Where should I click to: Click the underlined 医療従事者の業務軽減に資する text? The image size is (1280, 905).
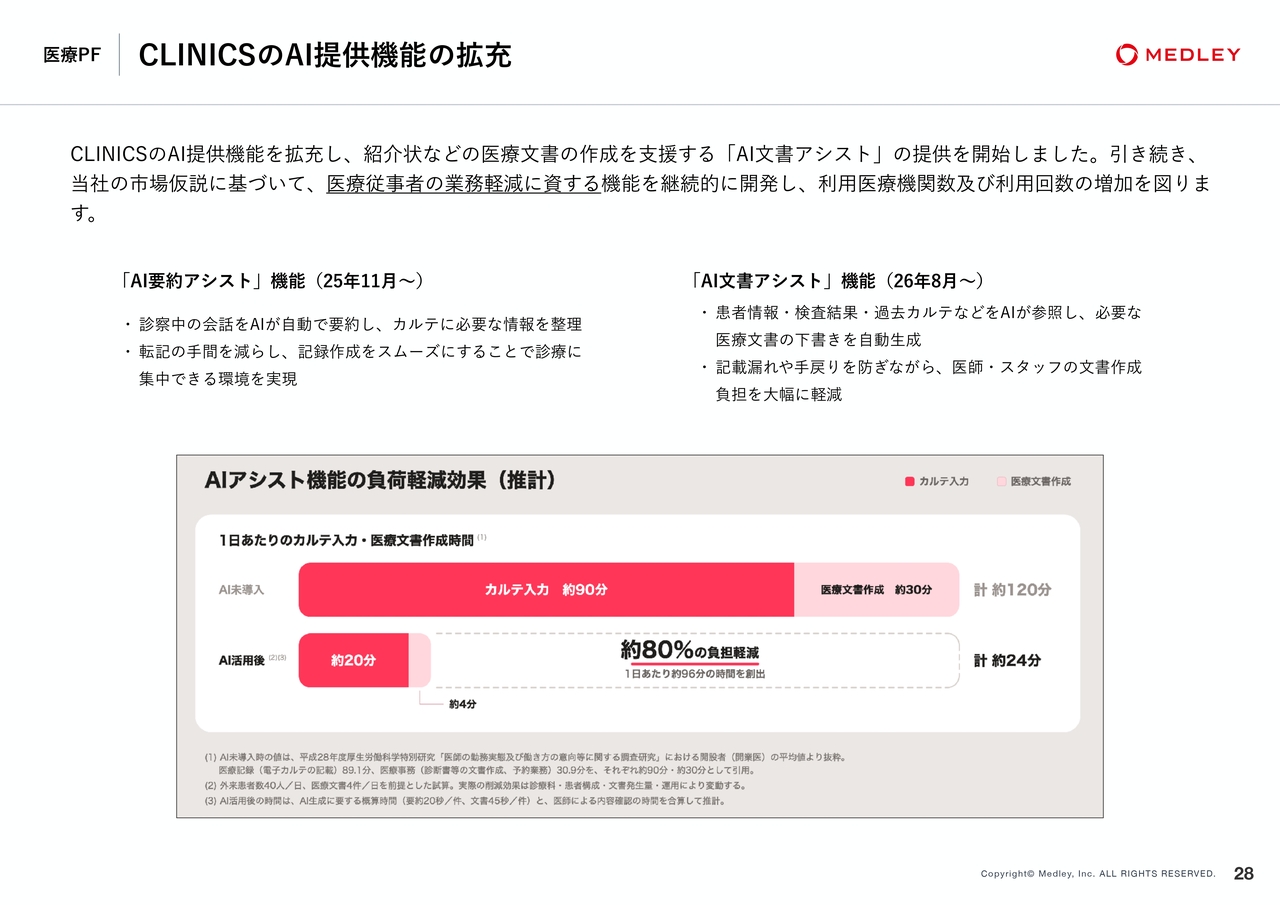point(463,184)
